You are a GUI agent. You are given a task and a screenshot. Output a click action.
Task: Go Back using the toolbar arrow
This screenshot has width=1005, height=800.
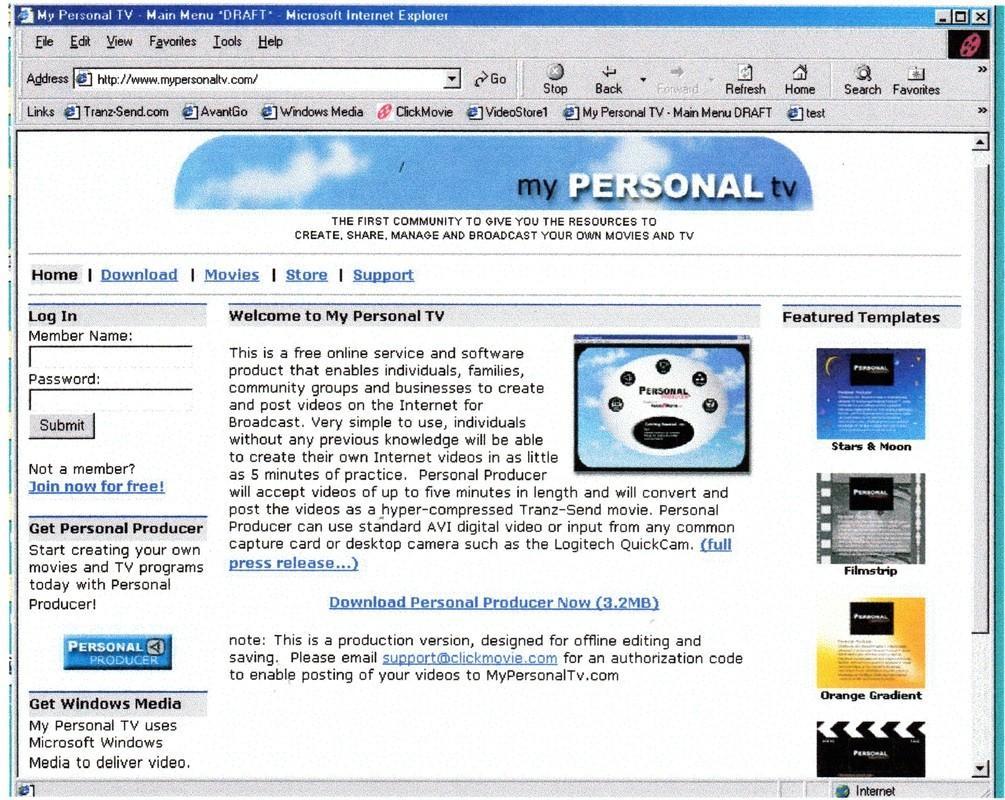click(608, 79)
